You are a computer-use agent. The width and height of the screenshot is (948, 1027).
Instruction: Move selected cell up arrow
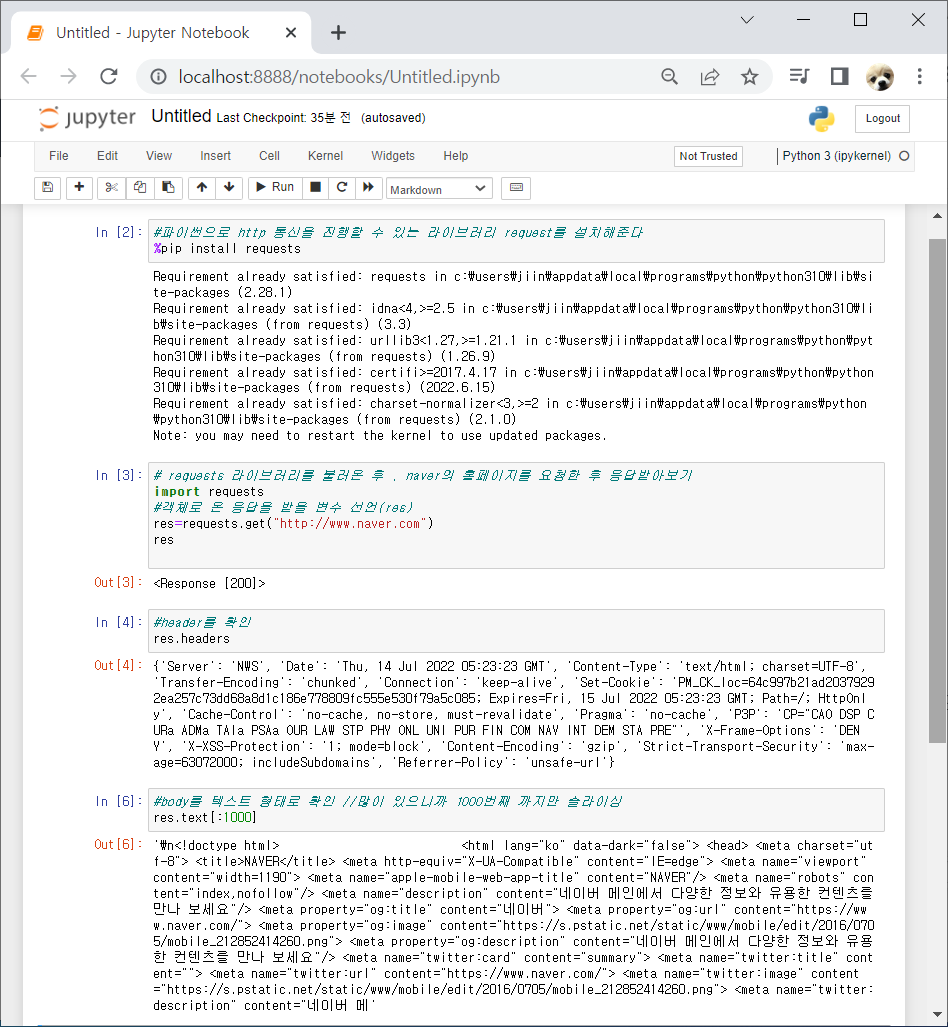click(x=202, y=188)
